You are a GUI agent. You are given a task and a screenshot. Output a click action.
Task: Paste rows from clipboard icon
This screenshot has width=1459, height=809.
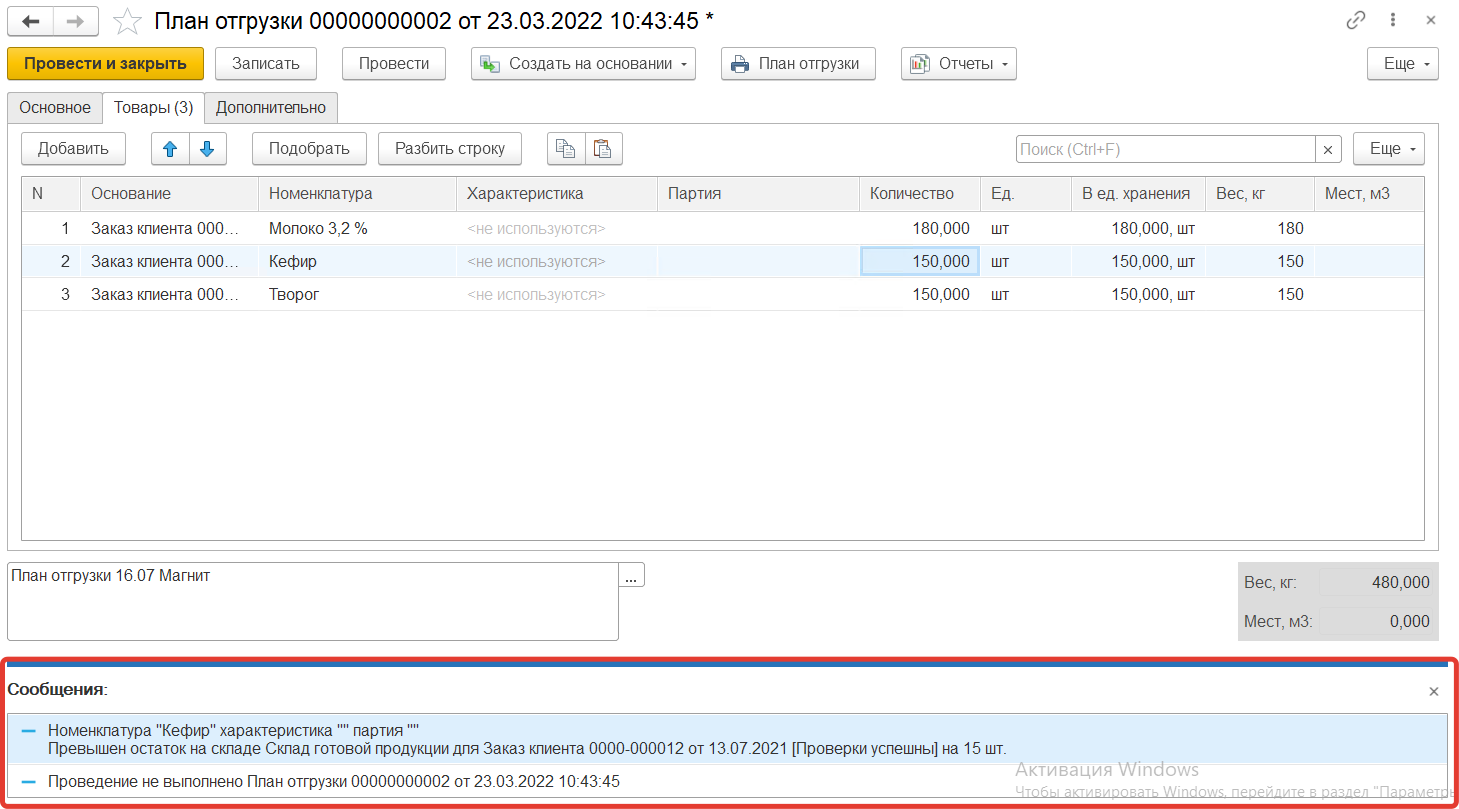click(603, 149)
